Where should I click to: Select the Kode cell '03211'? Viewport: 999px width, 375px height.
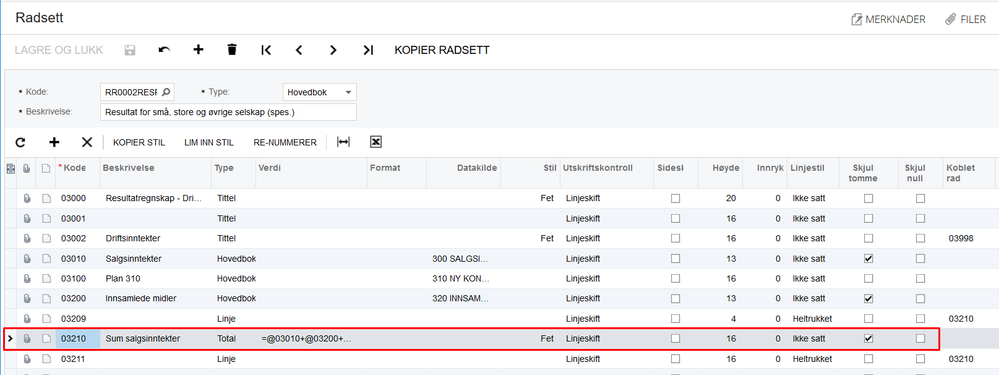73,359
